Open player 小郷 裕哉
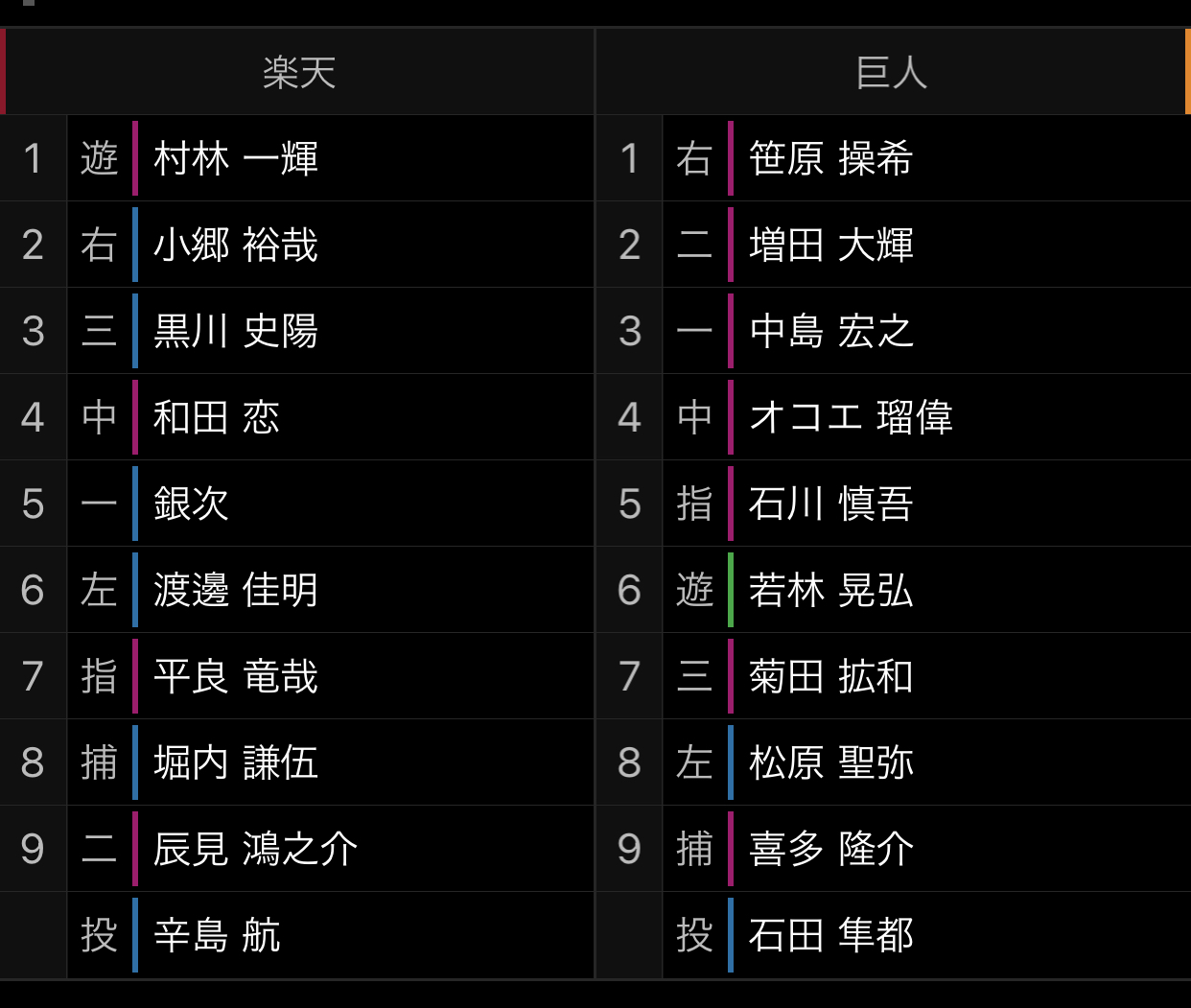Viewport: 1191px width, 1008px height. coord(236,245)
